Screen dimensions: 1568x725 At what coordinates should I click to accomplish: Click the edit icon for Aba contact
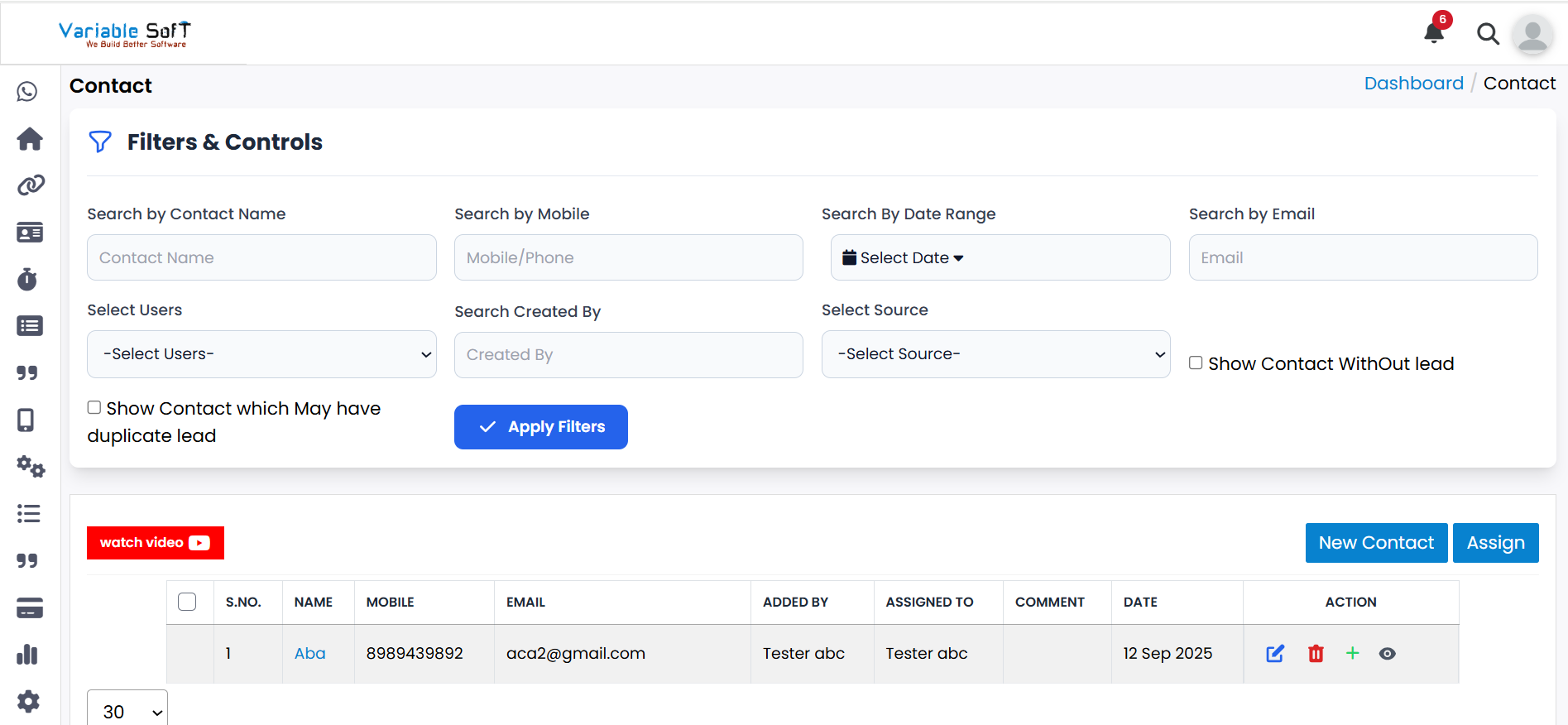[x=1275, y=654]
